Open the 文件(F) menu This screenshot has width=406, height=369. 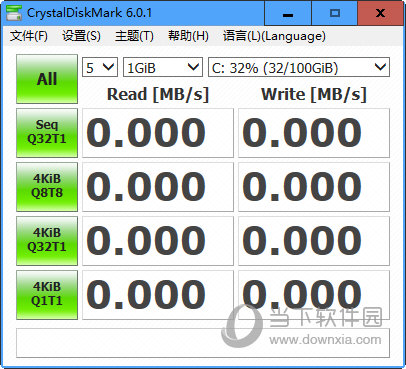pyautogui.click(x=29, y=36)
